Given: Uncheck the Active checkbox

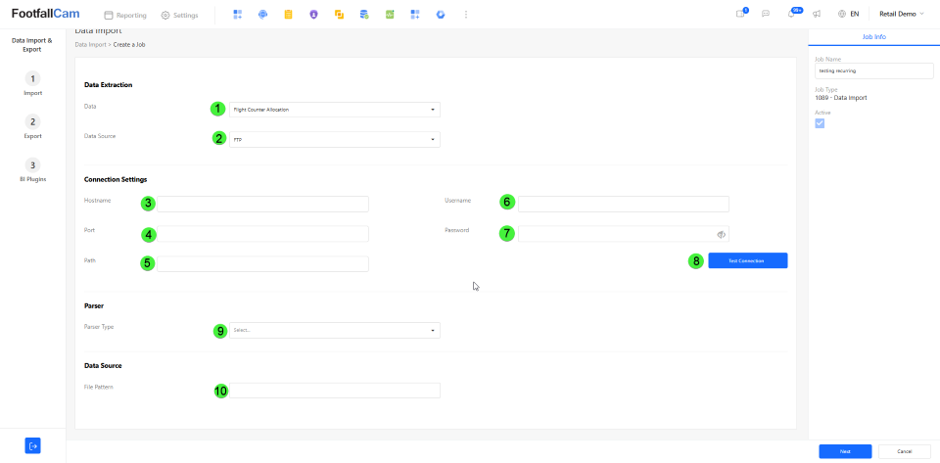Looking at the screenshot, I should [820, 123].
